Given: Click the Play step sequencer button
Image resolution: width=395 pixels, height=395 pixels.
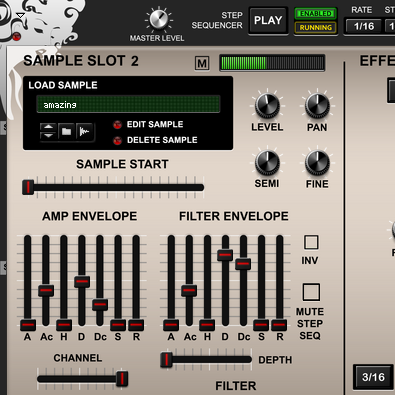Looking at the screenshot, I should point(268,20).
